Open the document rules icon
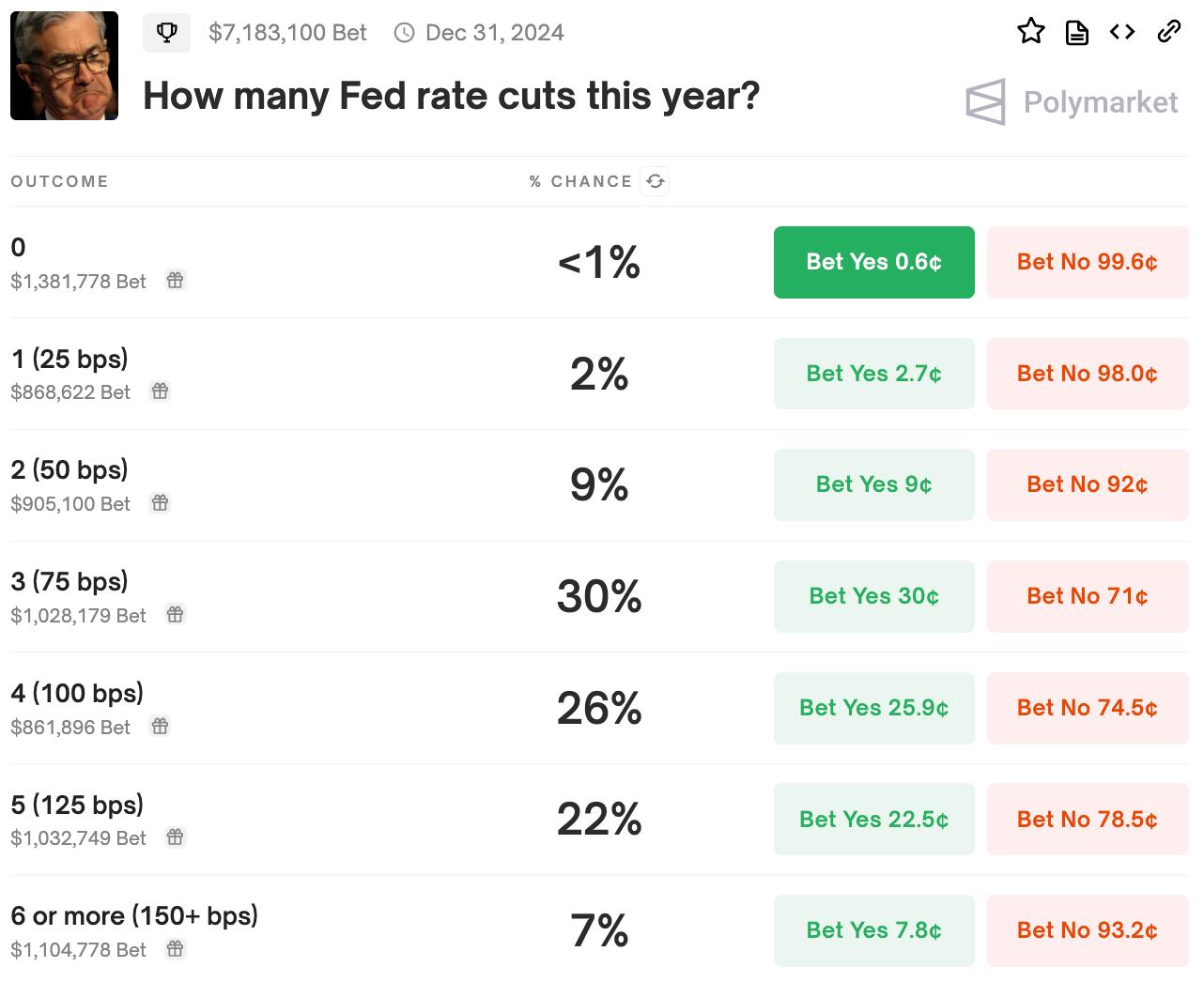The width and height of the screenshot is (1204, 982). click(1076, 33)
